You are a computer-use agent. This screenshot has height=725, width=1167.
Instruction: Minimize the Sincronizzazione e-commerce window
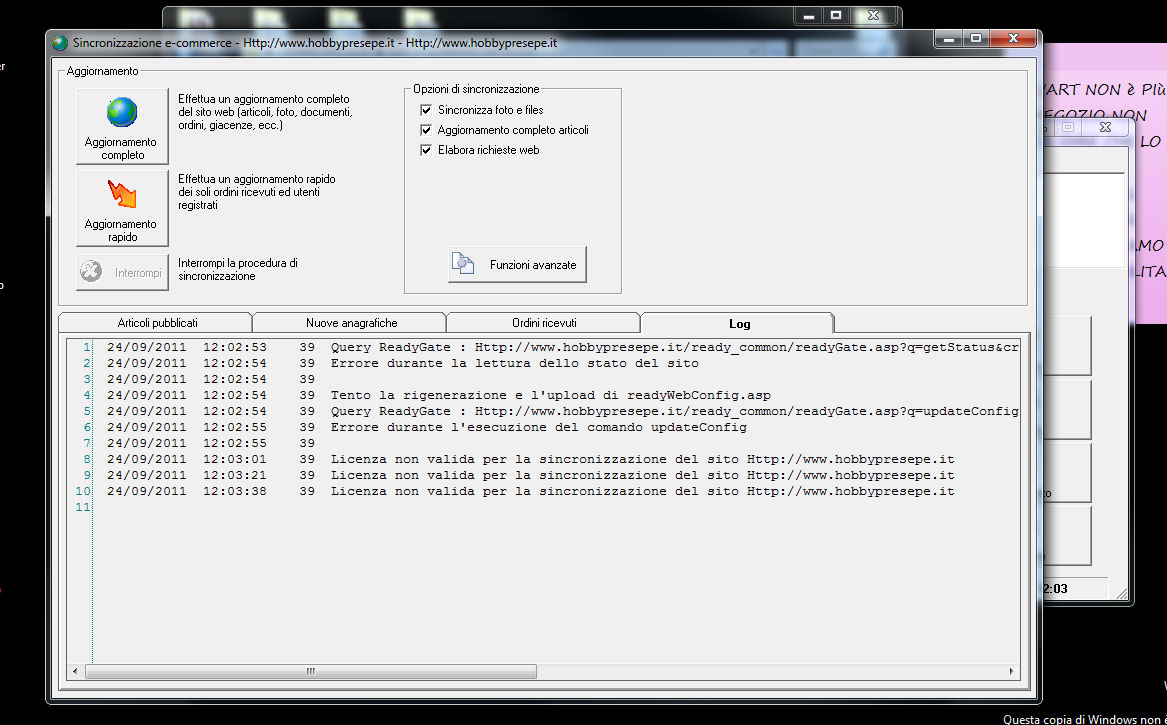pyautogui.click(x=947, y=39)
